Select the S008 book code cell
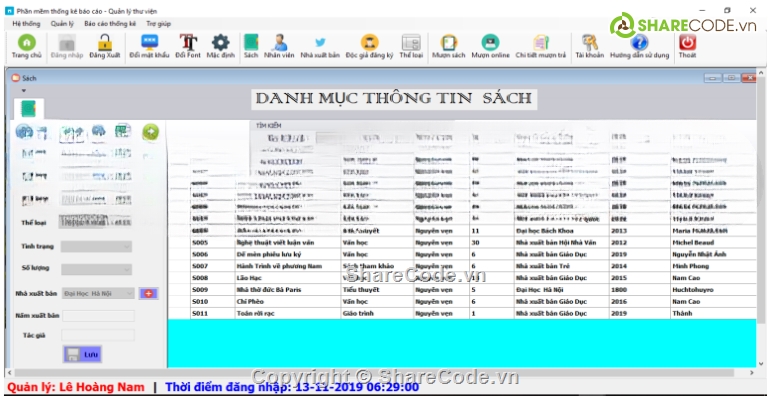Image resolution: width=768 pixels, height=396 pixels. click(x=213, y=278)
